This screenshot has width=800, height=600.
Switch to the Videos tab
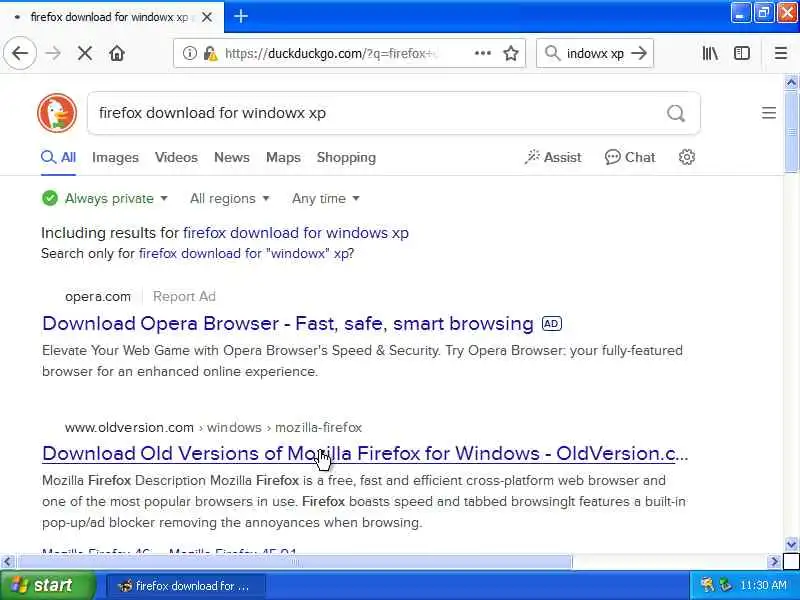pos(176,157)
